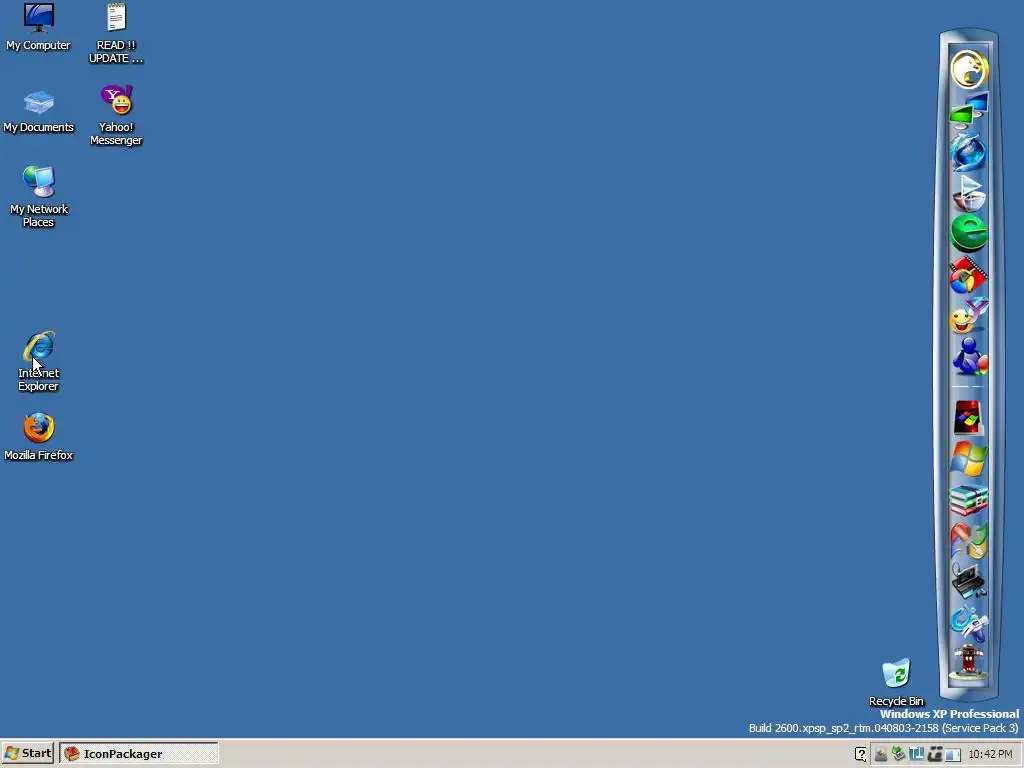
Task: Select the My Network Places desktop icon
Action: tap(39, 196)
